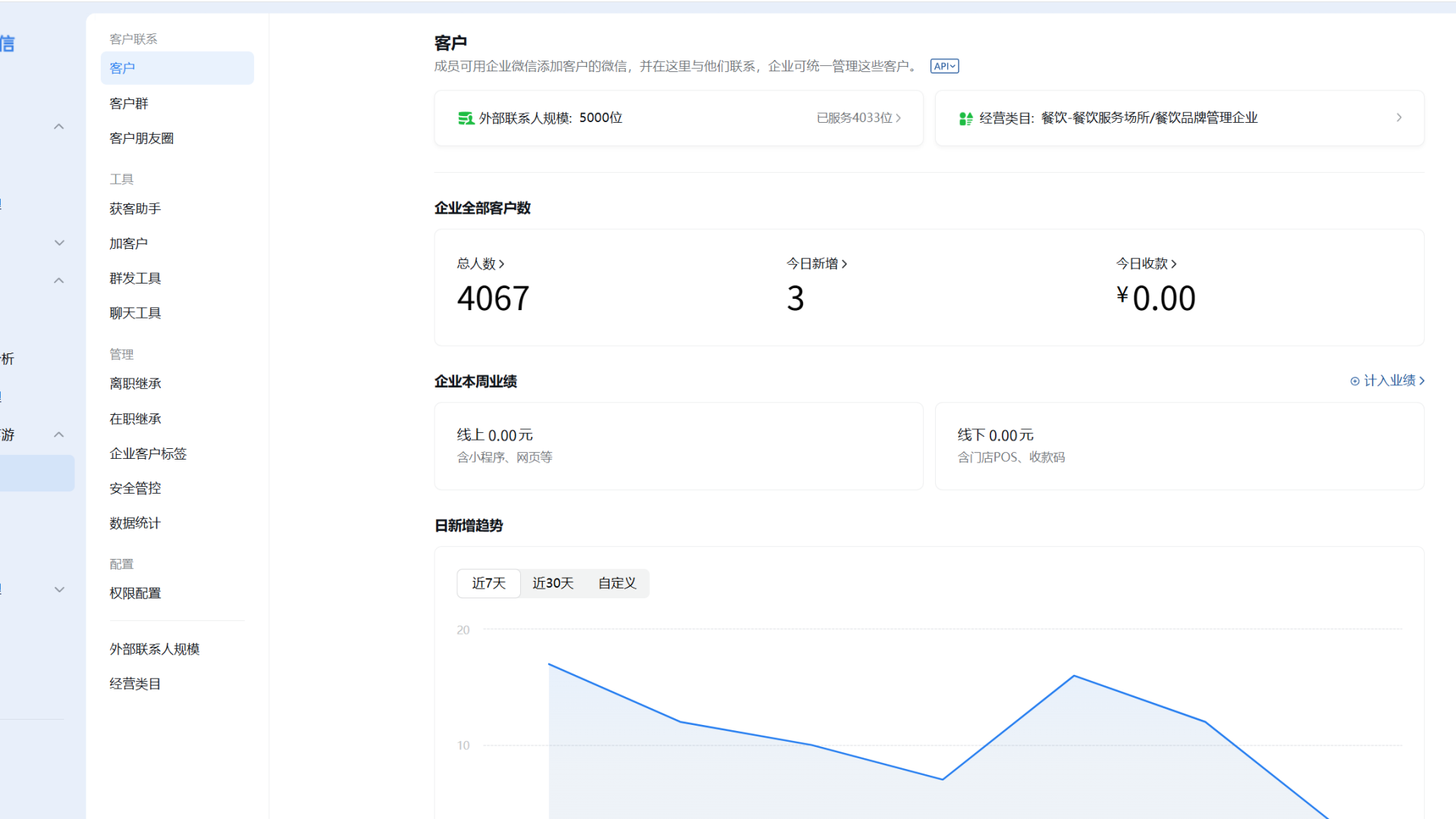
Task: Click the plus icon beside 计入业绩
Action: (x=1356, y=381)
